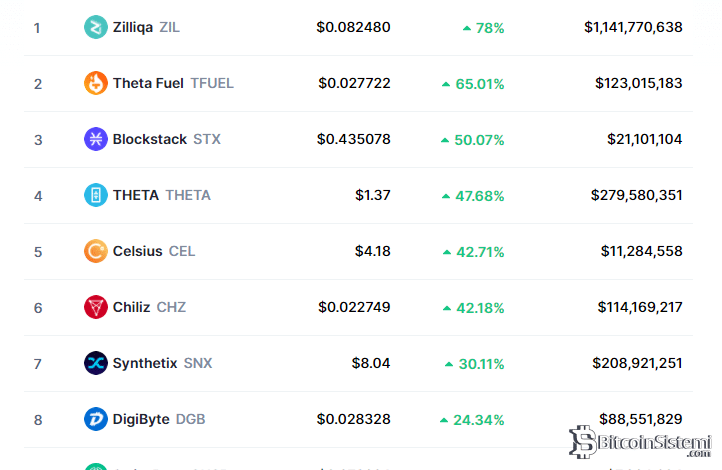Click THETA's $1.37 price value

pos(373,196)
